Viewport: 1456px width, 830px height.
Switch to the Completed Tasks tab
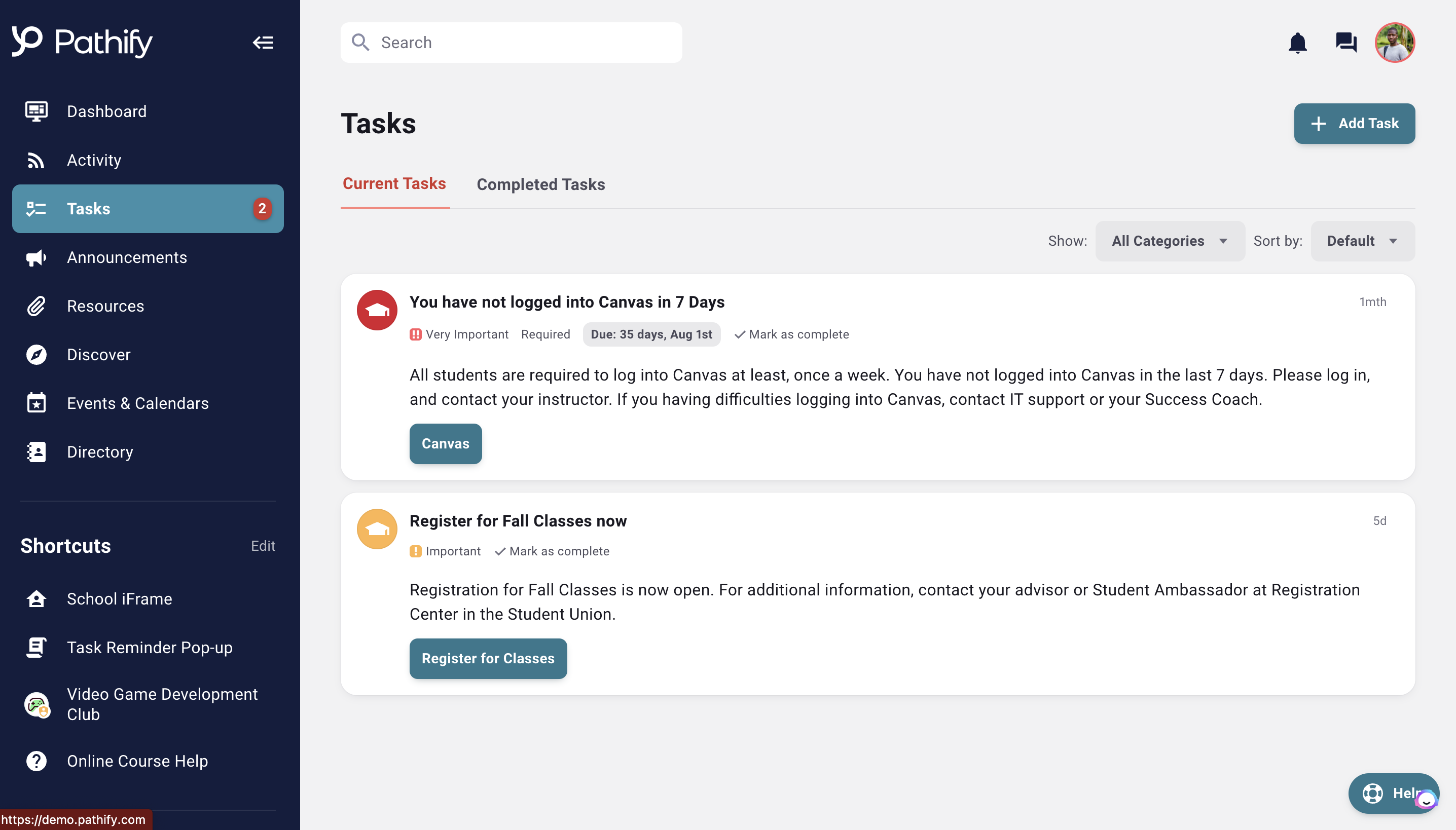[x=540, y=184]
